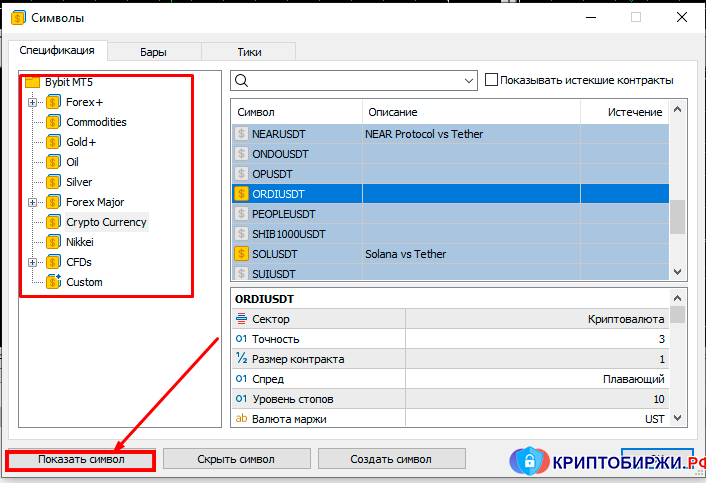Screen dimensions: 706x483
Task: Click the Forex+ group symbol icon
Action: coord(53,102)
